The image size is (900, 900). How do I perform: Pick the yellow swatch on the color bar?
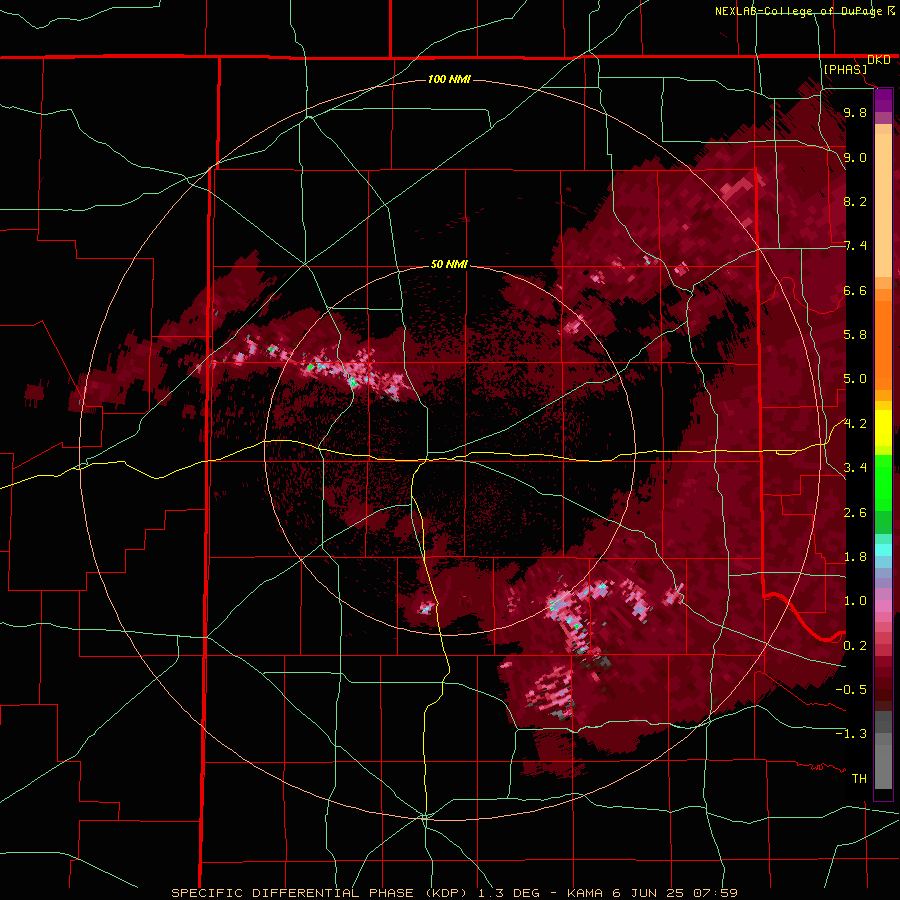pos(883,428)
